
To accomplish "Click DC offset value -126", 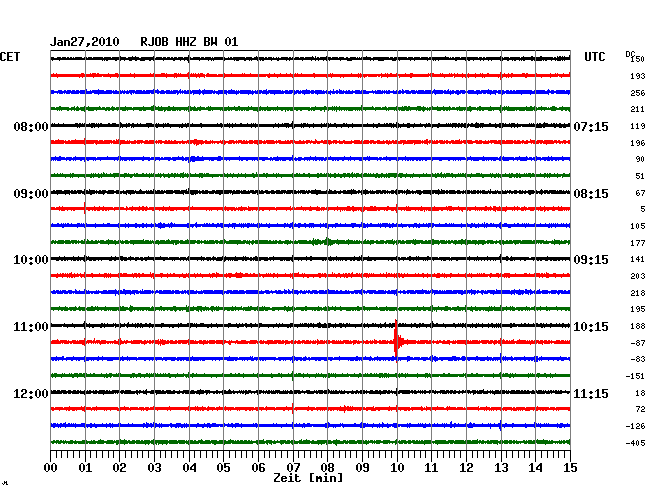I will point(635,426).
